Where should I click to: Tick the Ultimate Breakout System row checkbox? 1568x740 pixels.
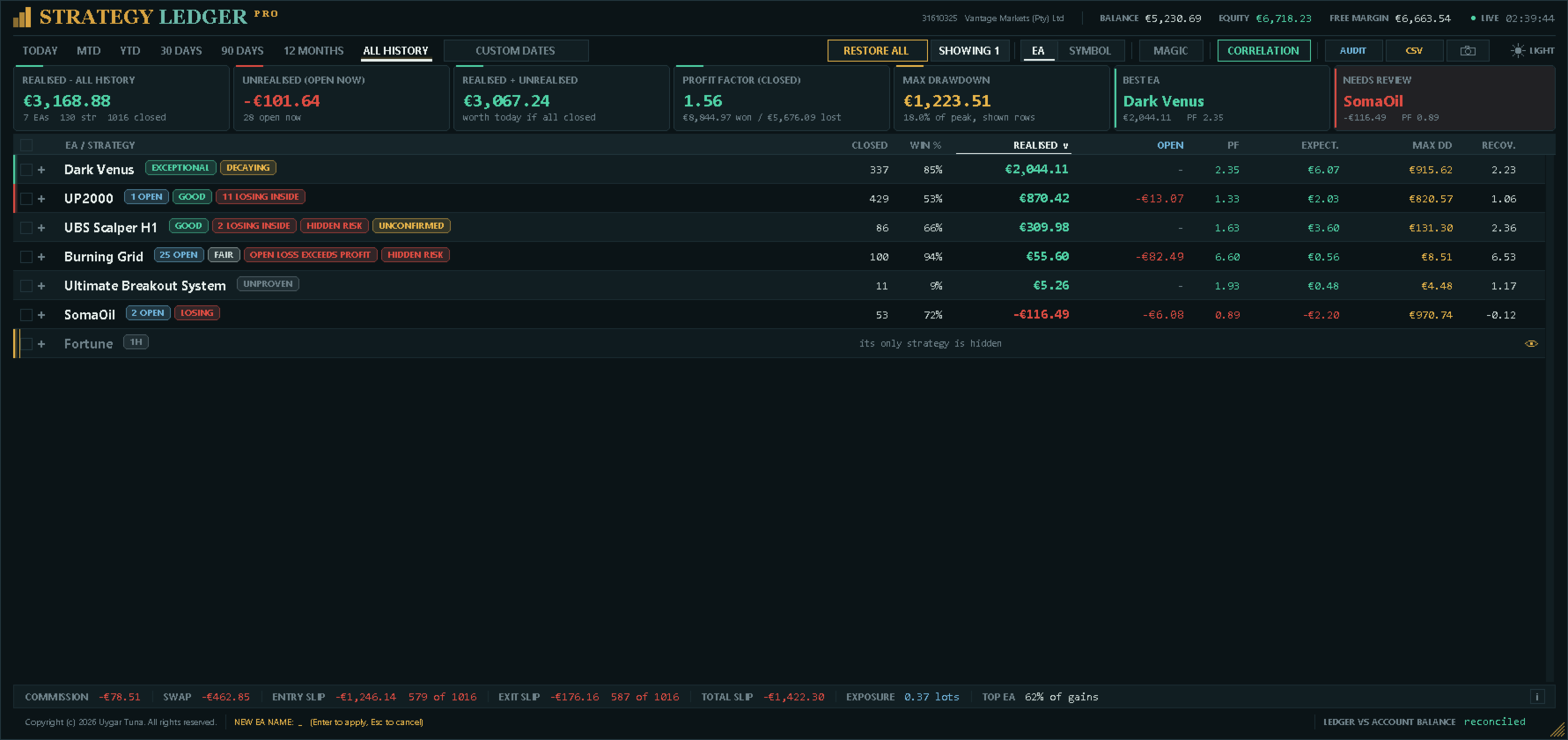pos(26,286)
